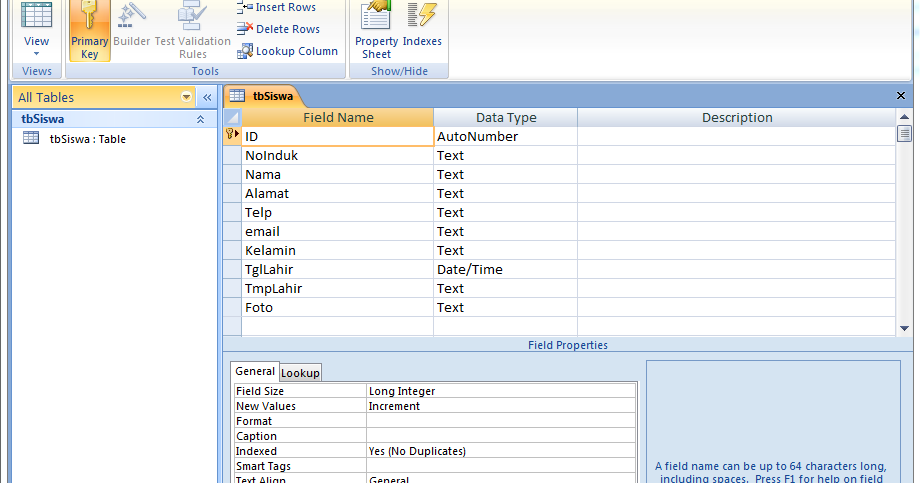
Task: Click the Caption property box
Action: click(x=501, y=436)
